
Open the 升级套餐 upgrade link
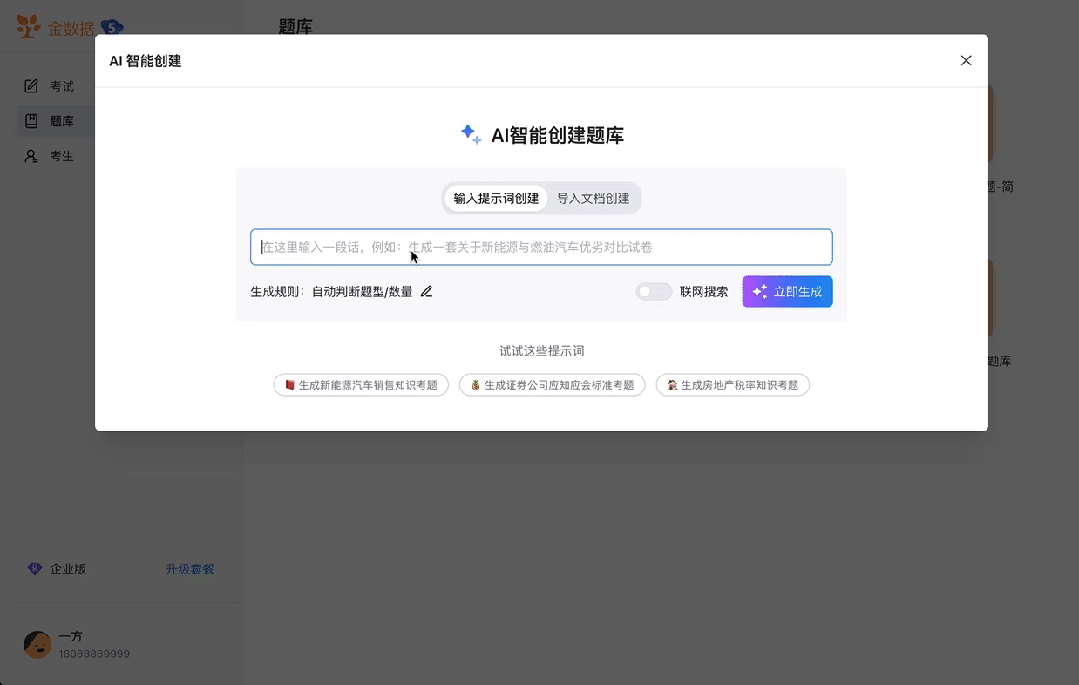pyautogui.click(x=189, y=568)
